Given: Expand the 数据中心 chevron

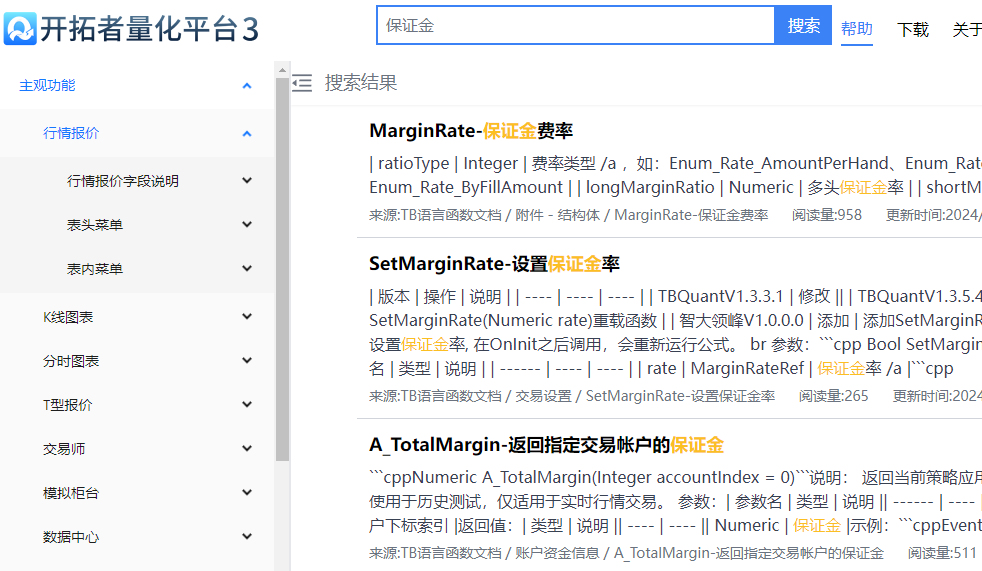Looking at the screenshot, I should 247,537.
